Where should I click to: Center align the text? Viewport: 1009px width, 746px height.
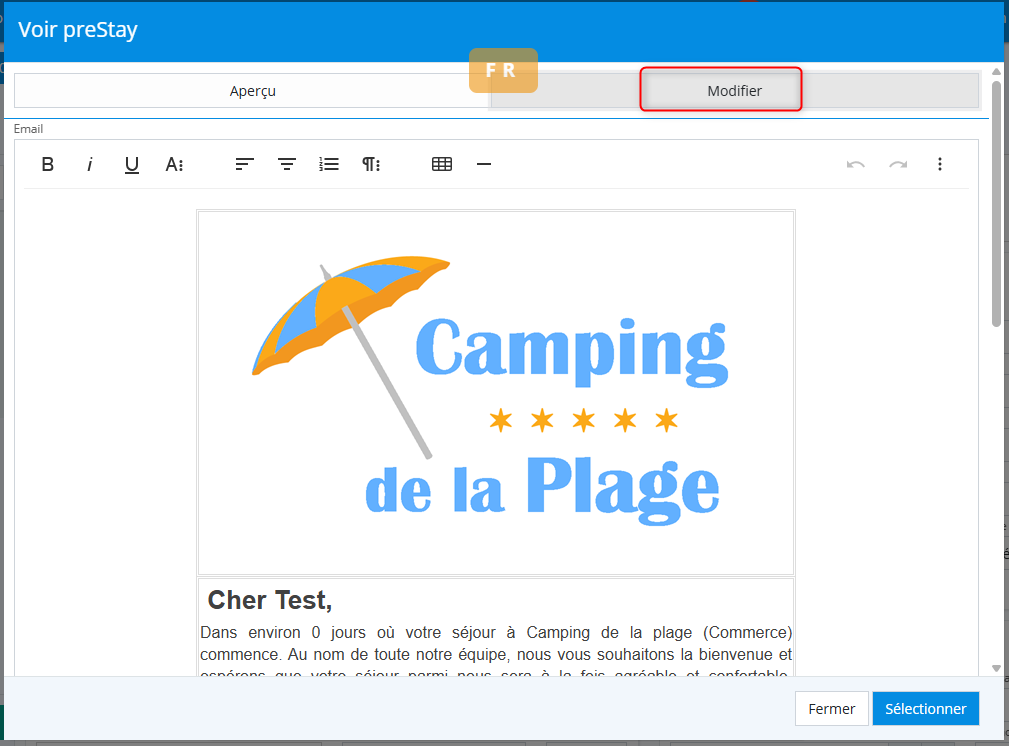pyautogui.click(x=287, y=165)
